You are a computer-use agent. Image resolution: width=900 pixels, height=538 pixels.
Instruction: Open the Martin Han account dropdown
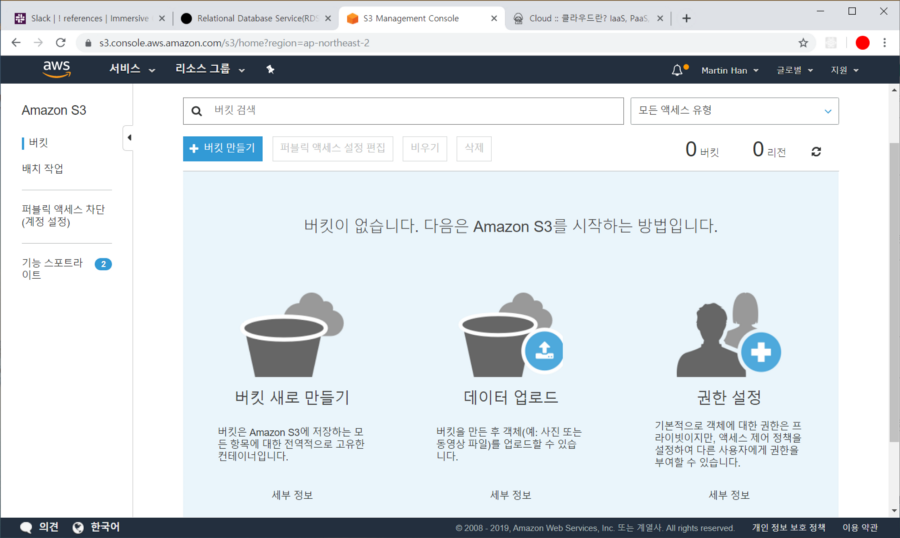click(x=730, y=70)
